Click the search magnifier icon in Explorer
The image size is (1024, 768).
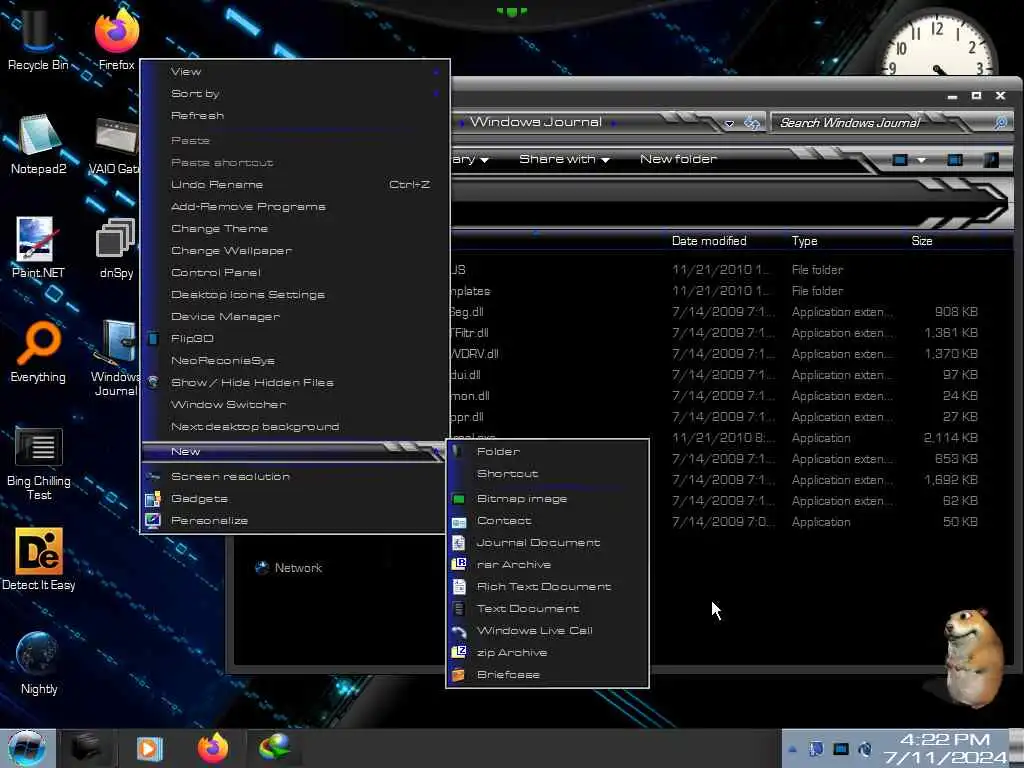pyautogui.click(x=1000, y=122)
